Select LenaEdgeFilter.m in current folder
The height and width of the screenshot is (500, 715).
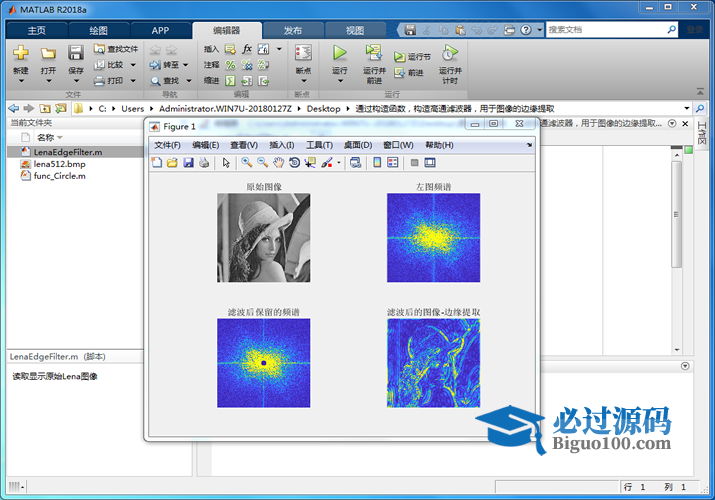76,152
